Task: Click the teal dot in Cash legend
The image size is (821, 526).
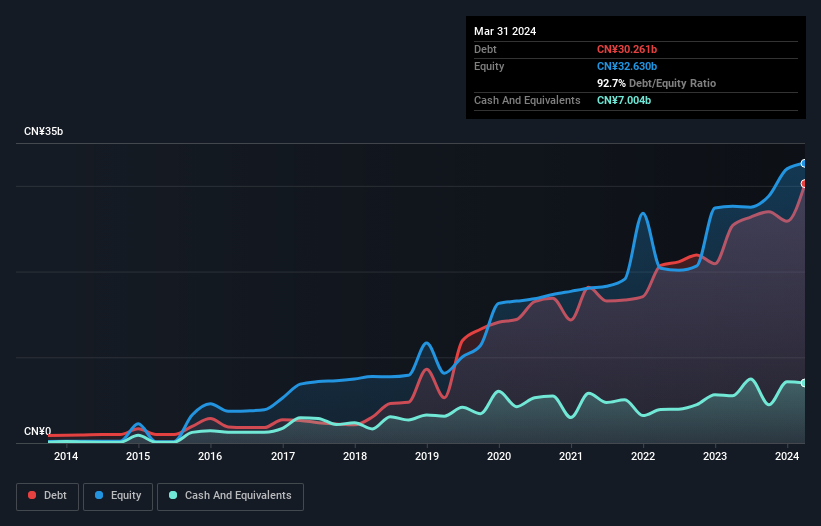Action: point(173,496)
